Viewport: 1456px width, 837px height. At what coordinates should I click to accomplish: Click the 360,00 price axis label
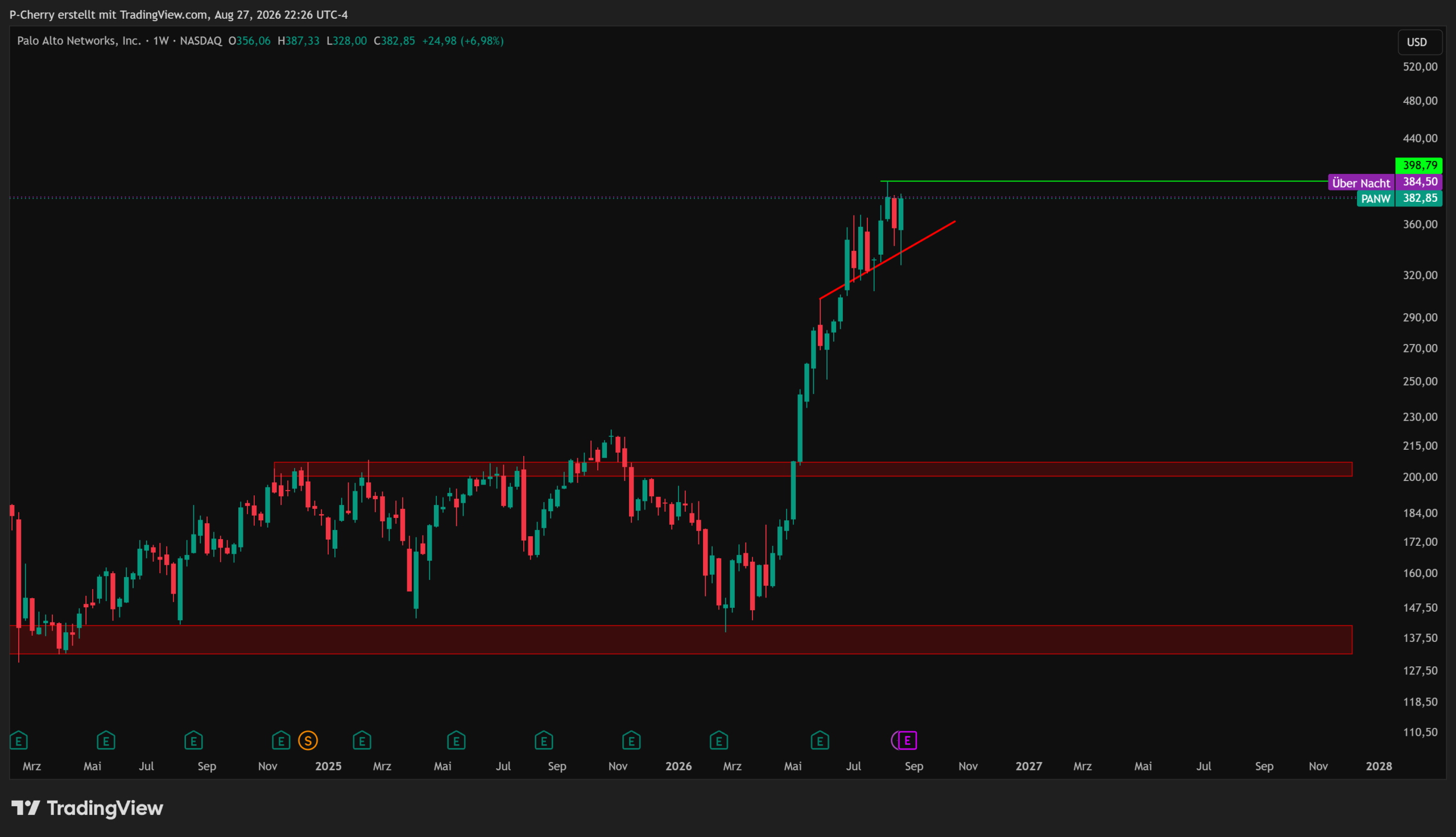1420,224
